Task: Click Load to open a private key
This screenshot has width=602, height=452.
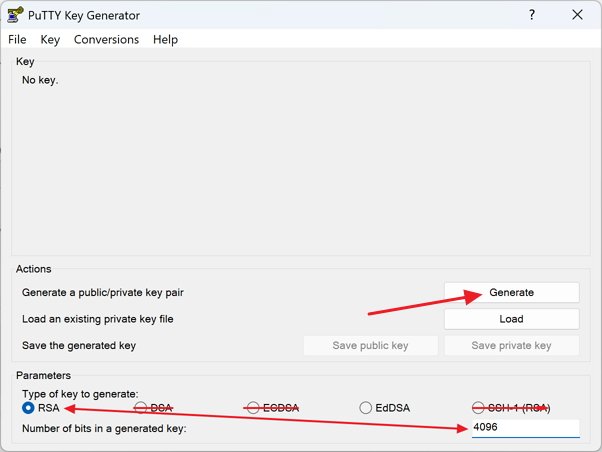Action: [511, 319]
